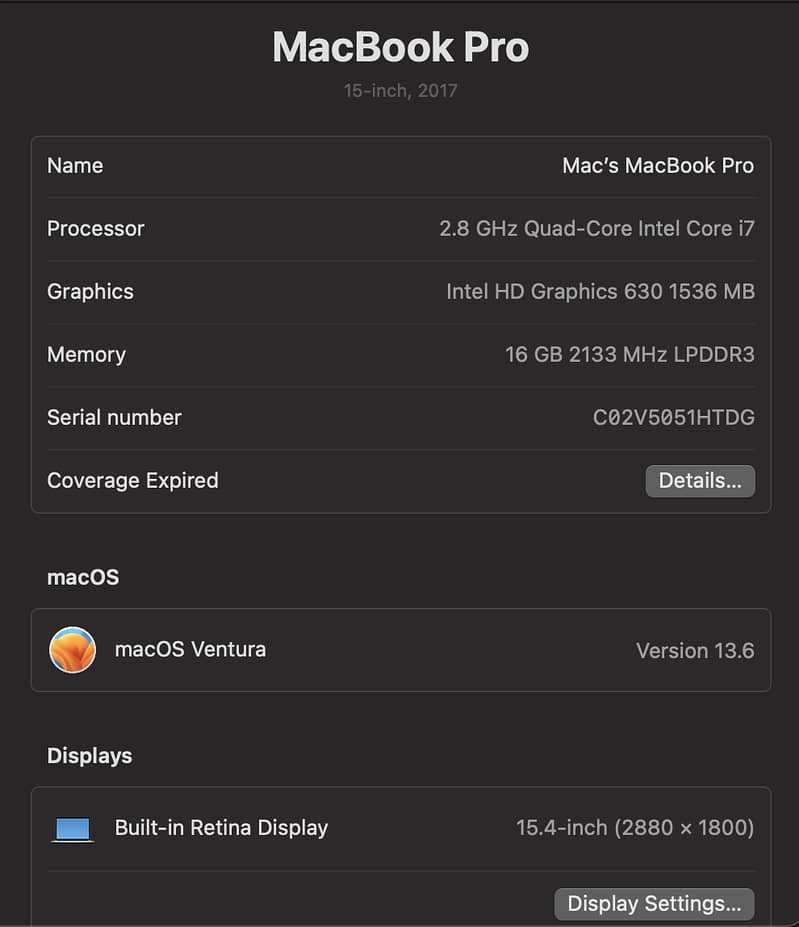Click the MacBook Pro title heading
Screen dimensions: 799x927
(x=400, y=47)
